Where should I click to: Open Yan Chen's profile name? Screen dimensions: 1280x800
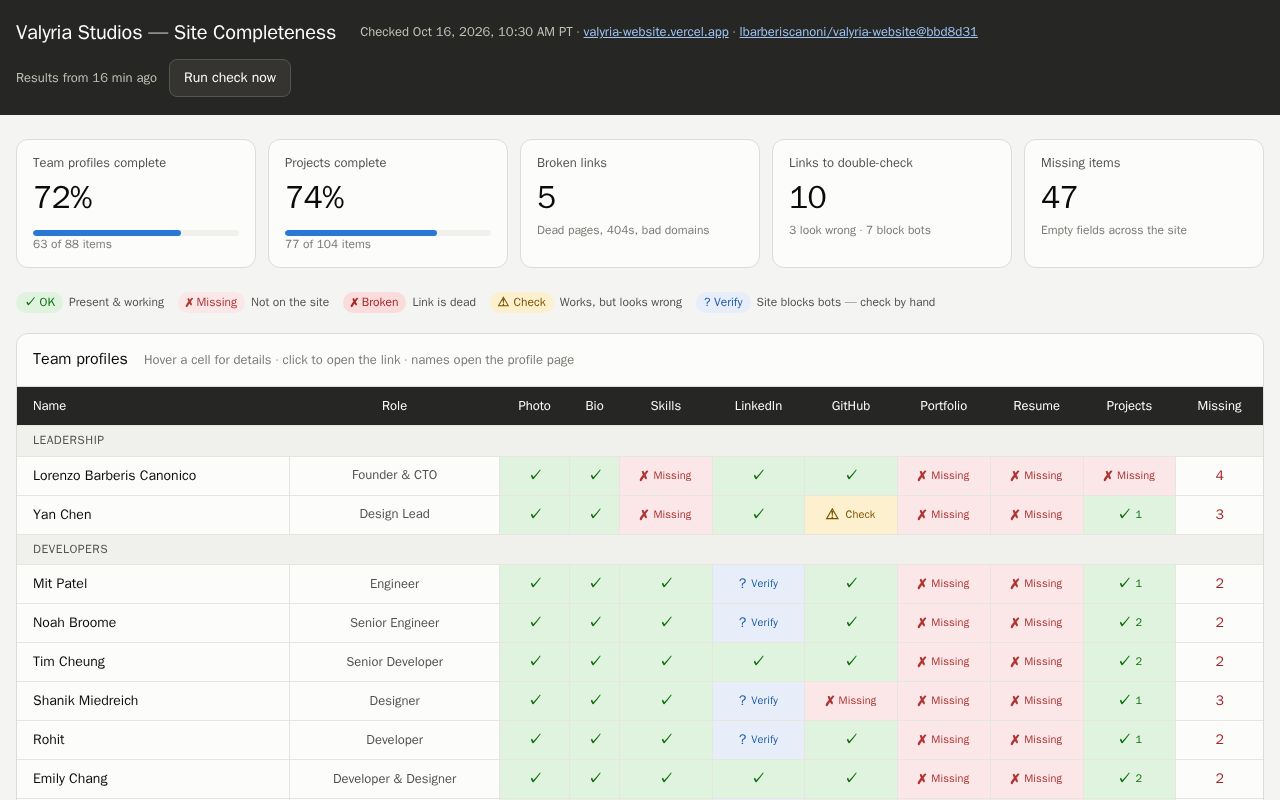pos(62,515)
